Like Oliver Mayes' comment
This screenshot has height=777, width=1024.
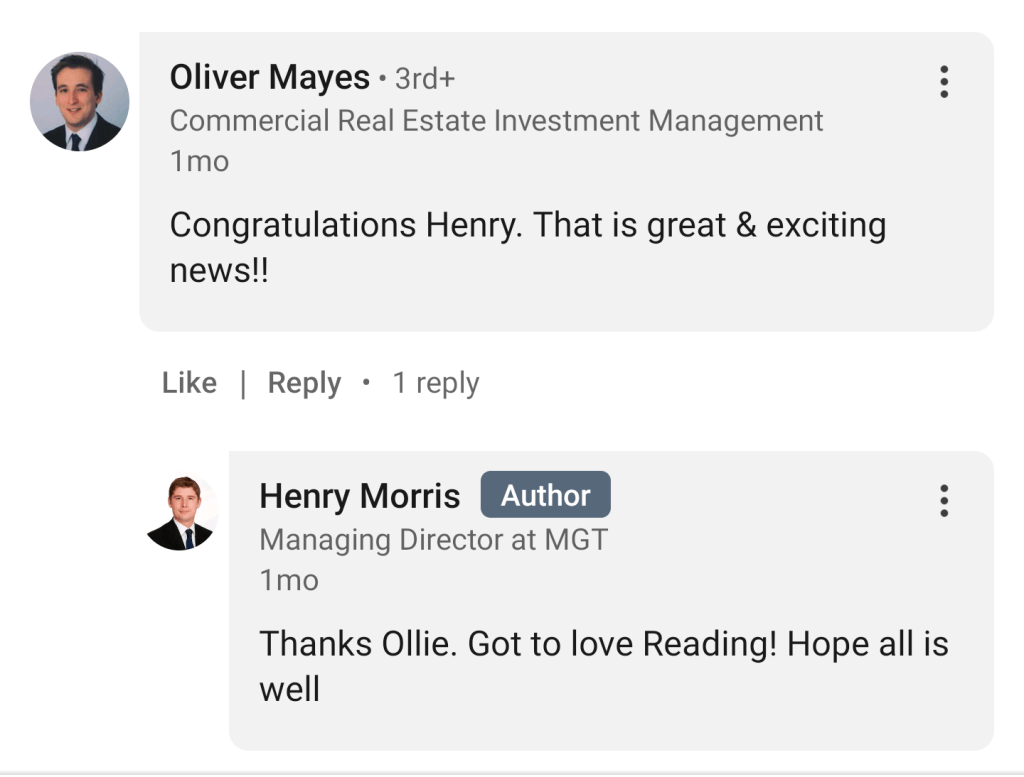point(189,383)
